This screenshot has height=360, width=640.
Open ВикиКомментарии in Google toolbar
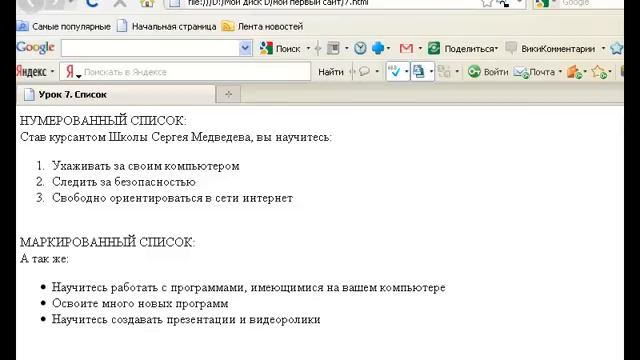550,49
